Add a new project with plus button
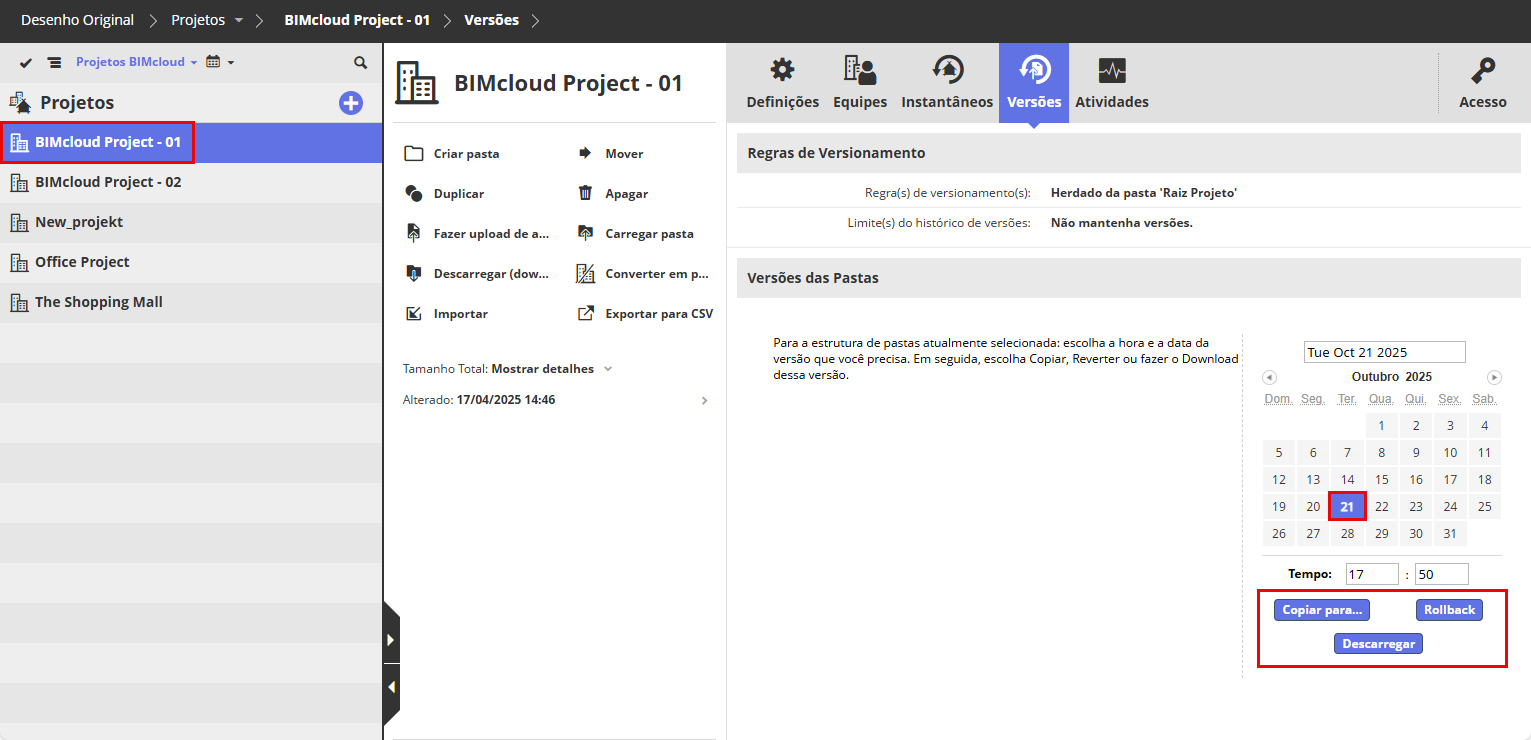This screenshot has width=1531, height=740. 351,102
